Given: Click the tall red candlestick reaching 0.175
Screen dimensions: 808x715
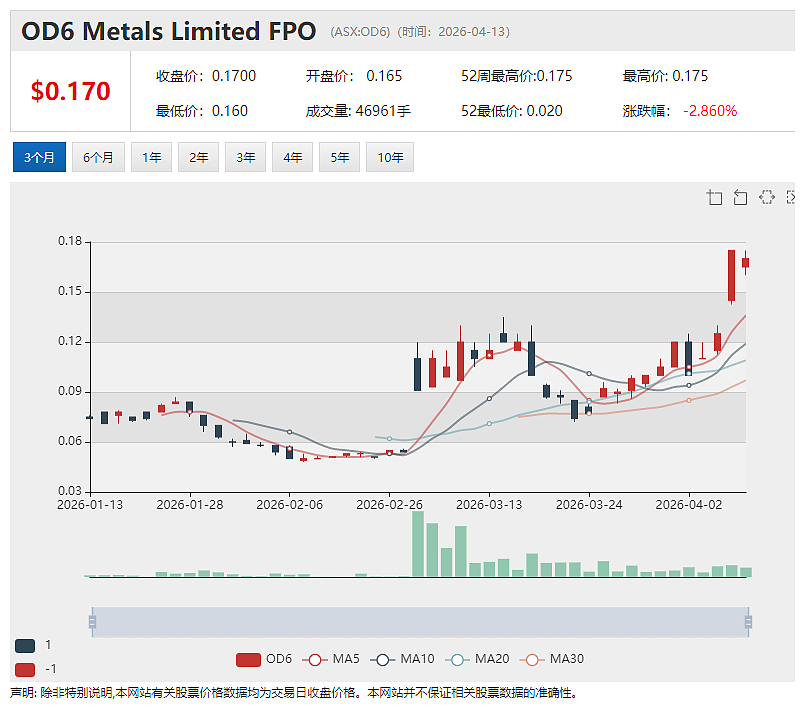Looking at the screenshot, I should point(731,276).
